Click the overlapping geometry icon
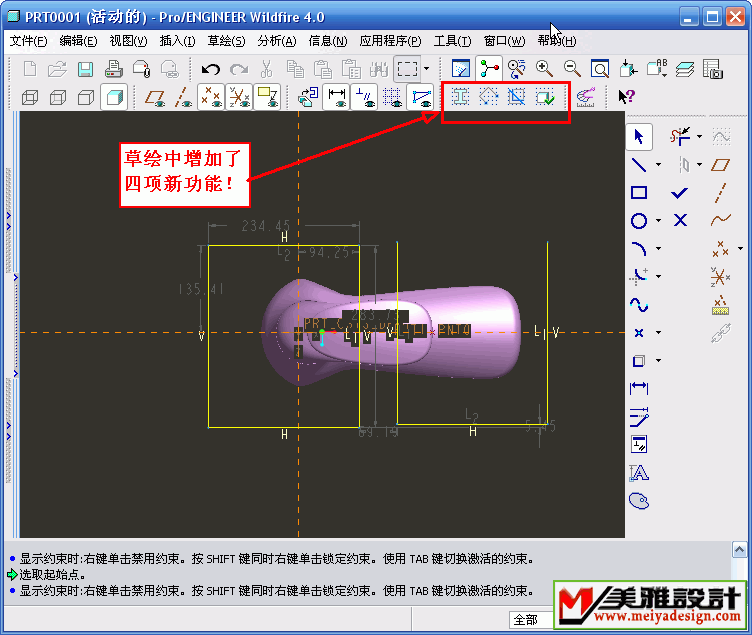752x635 pixels. (517, 97)
